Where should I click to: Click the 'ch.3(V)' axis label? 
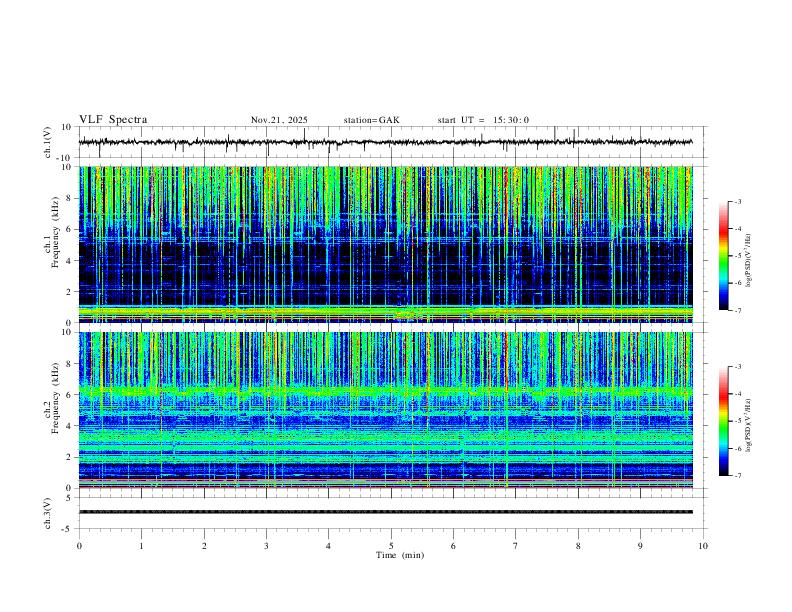pos(48,513)
